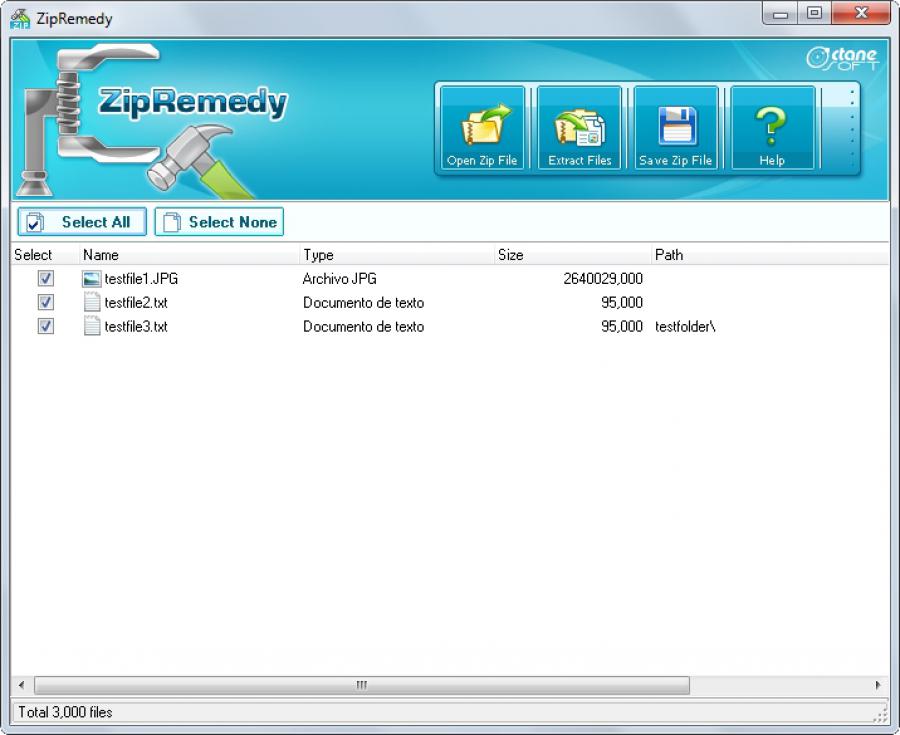
Task: Click the Total 3,000 files status text
Action: tap(65, 712)
